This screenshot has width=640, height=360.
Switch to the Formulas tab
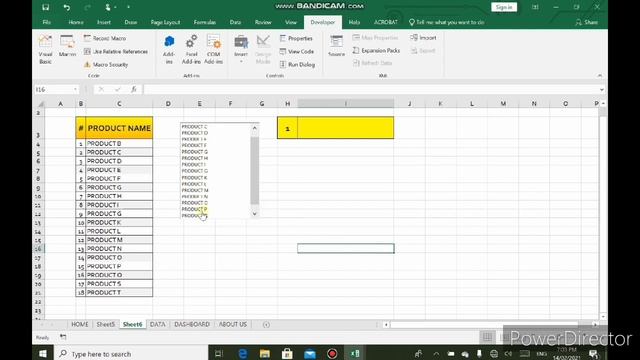click(205, 22)
